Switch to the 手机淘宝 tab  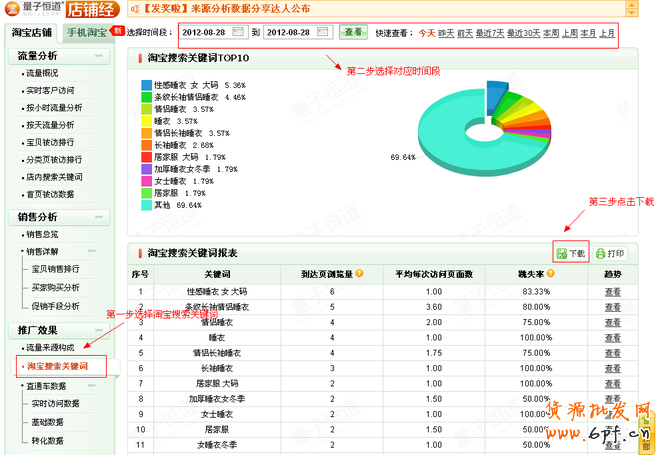[87, 32]
